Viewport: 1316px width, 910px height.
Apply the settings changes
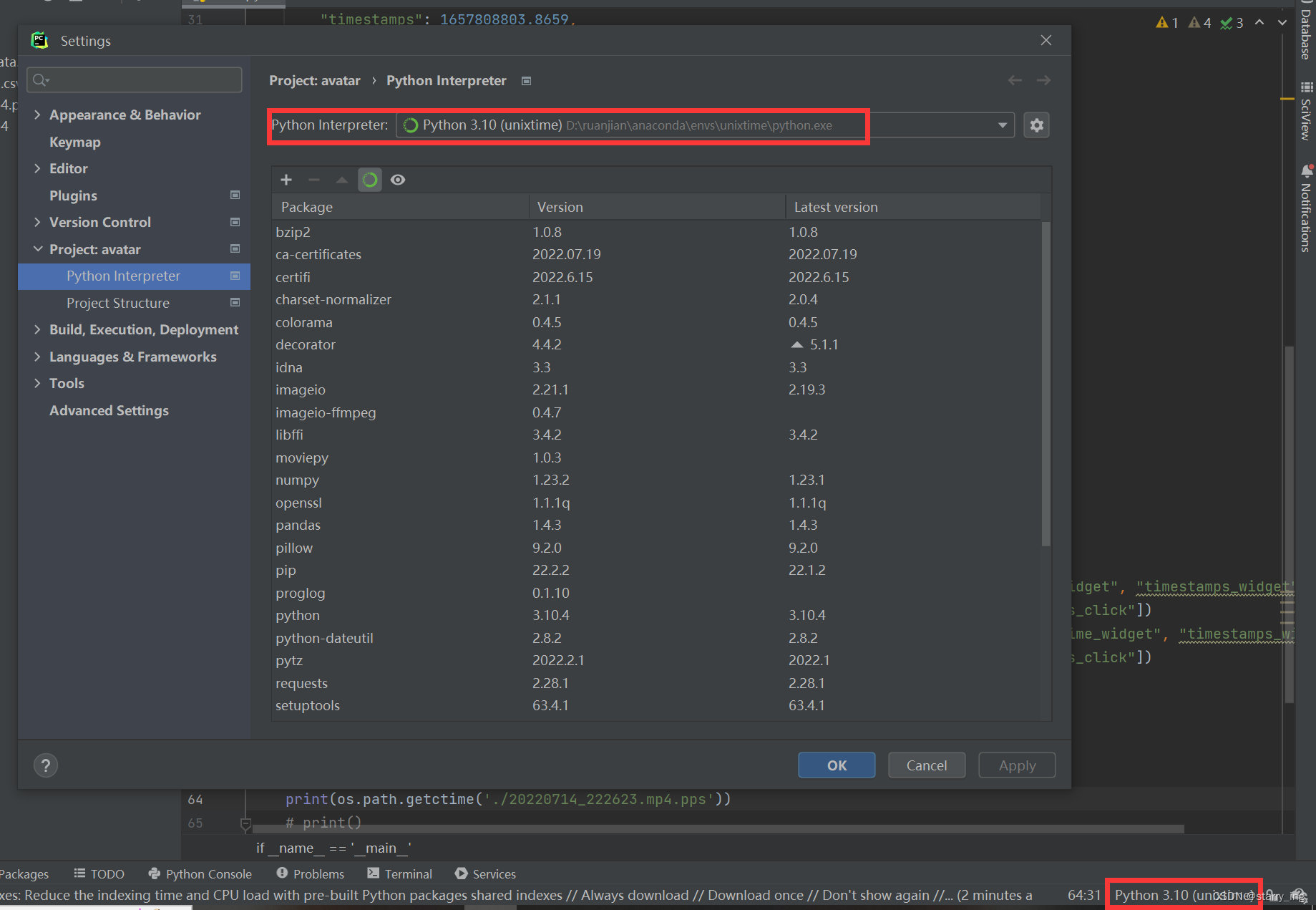1016,765
